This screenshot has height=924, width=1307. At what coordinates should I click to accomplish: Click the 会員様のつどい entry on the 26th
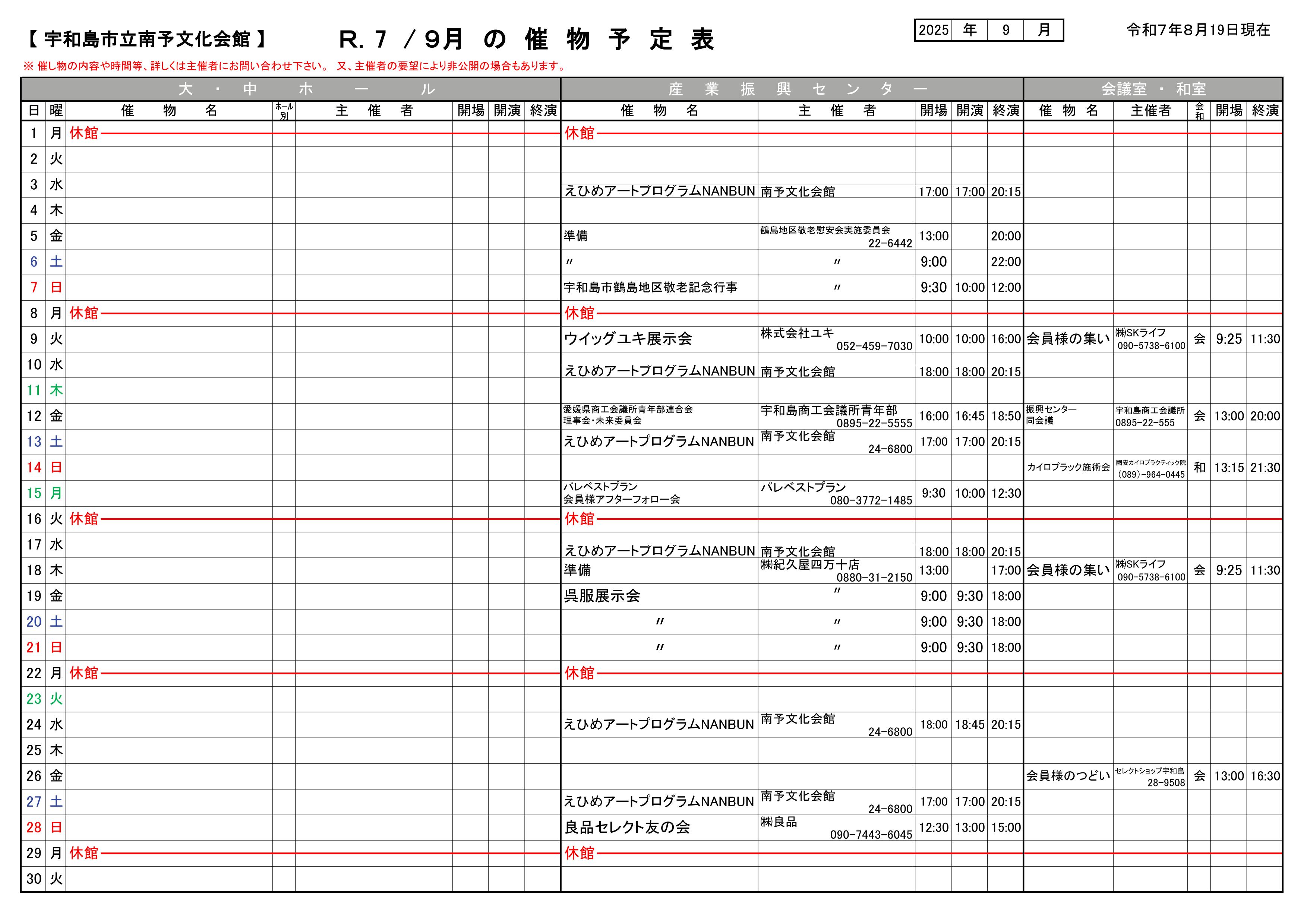tap(1068, 776)
